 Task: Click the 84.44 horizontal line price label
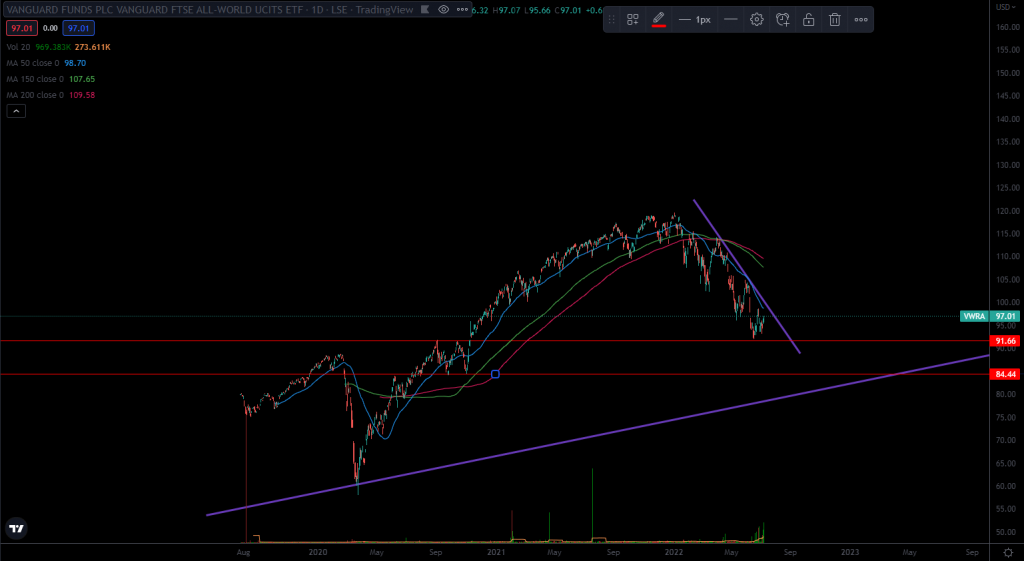click(x=1004, y=374)
